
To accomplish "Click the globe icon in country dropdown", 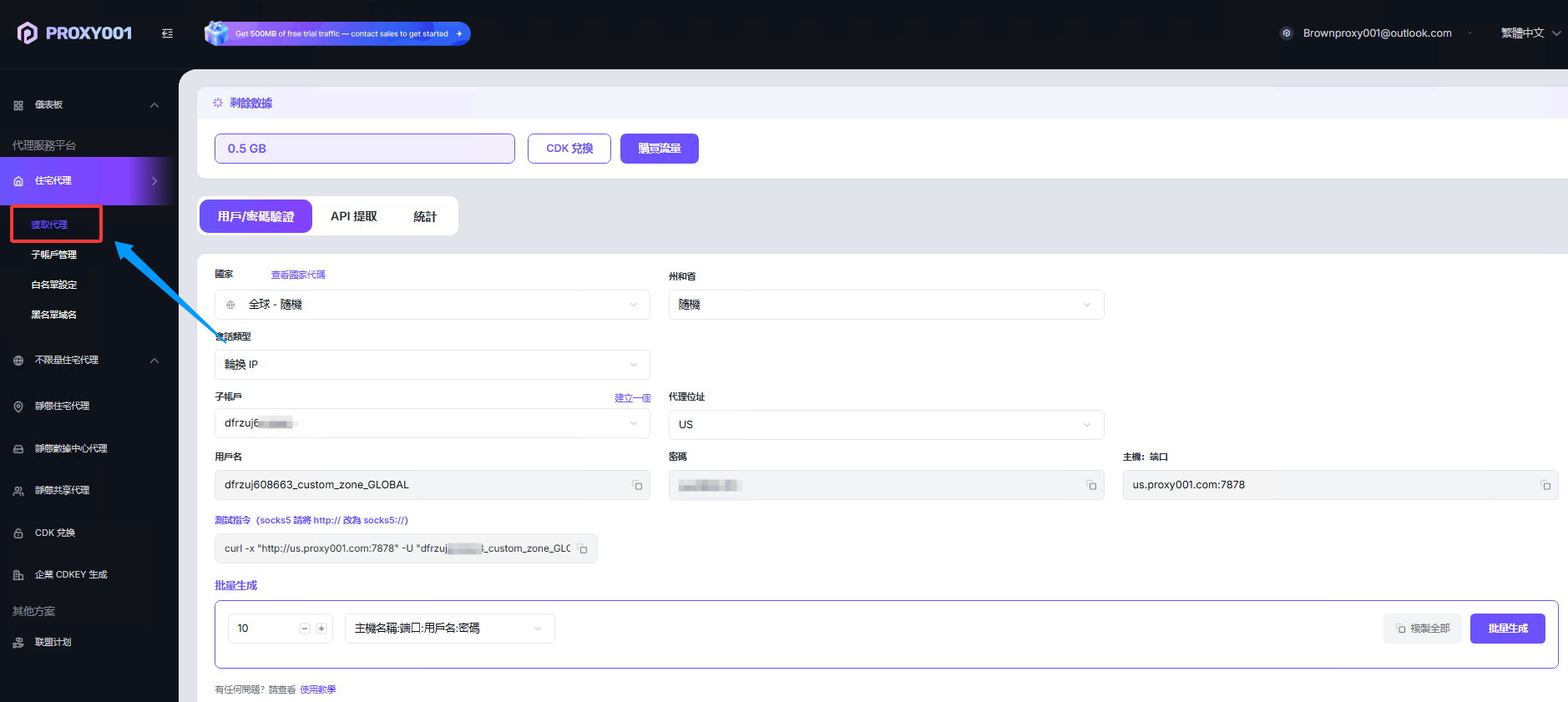I will pyautogui.click(x=230, y=305).
